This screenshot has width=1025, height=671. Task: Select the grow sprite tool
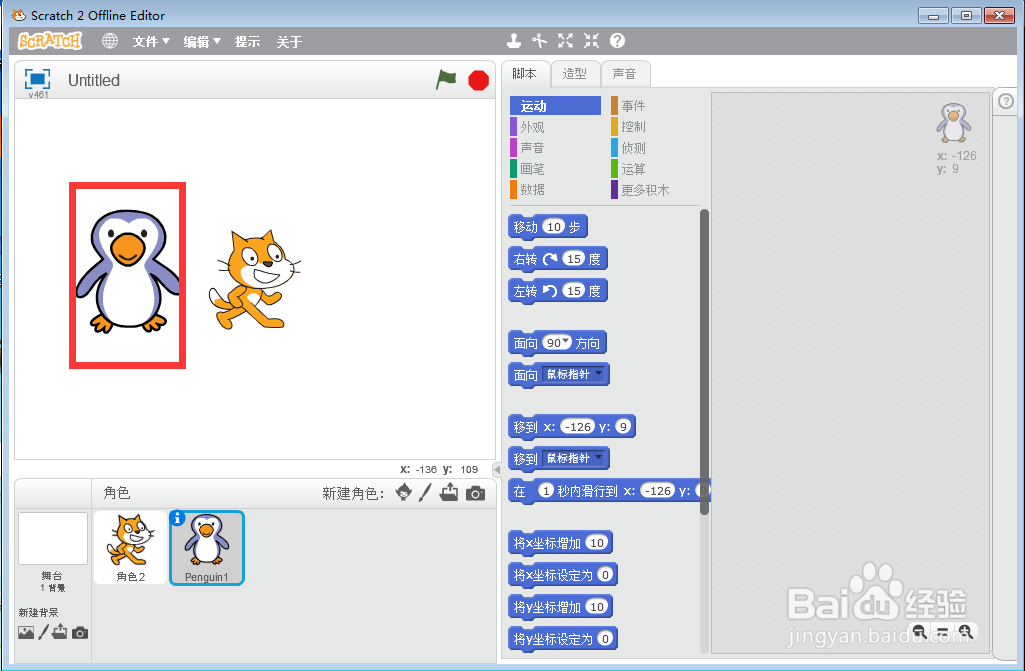(565, 41)
